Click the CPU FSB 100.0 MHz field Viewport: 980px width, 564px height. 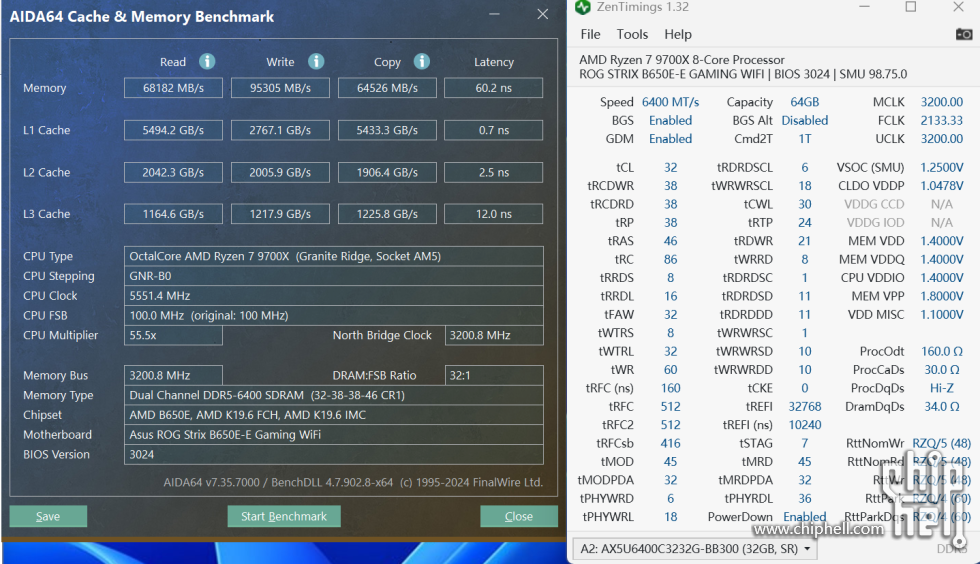[334, 315]
